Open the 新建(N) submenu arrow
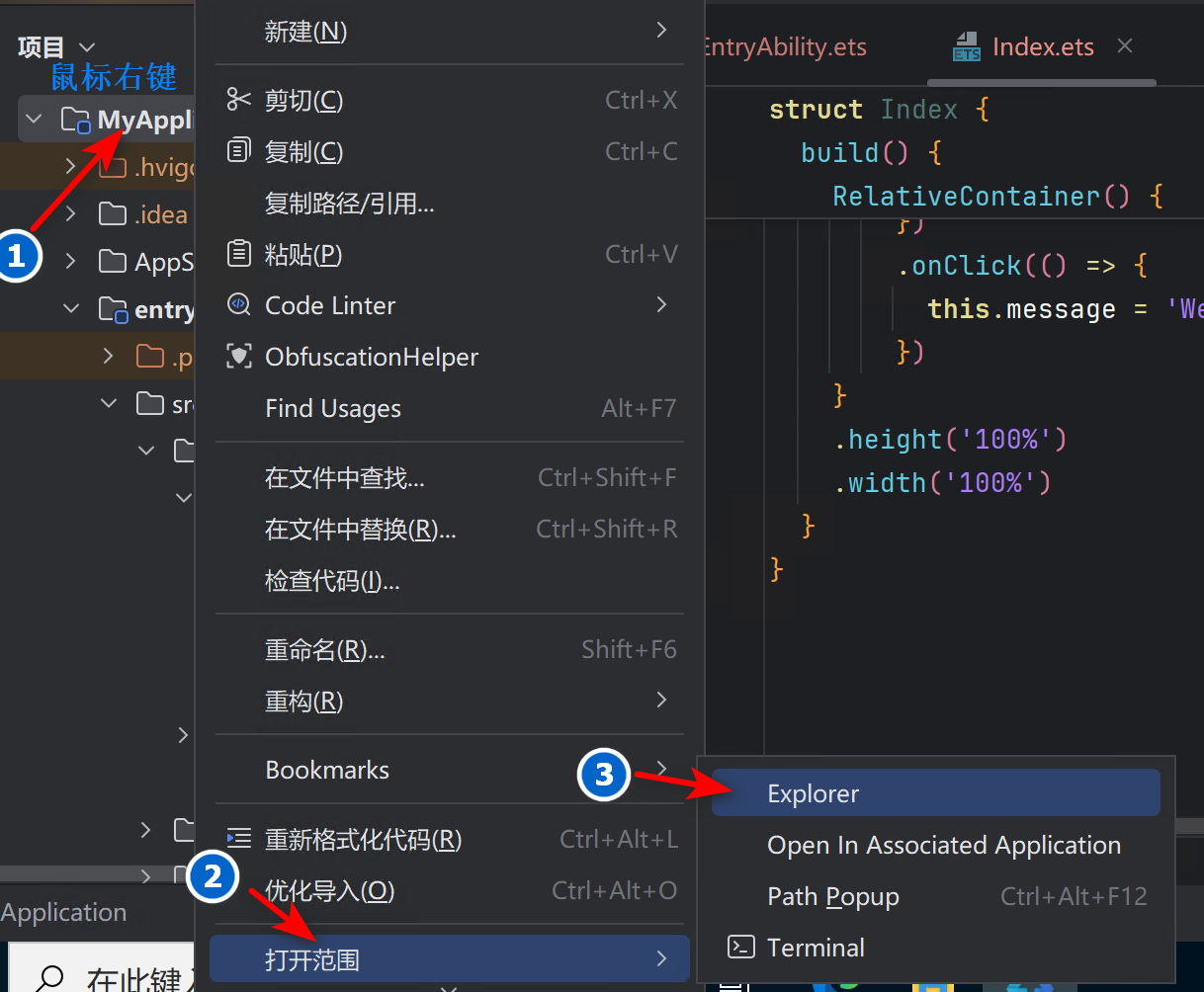This screenshot has width=1204, height=992. (662, 31)
